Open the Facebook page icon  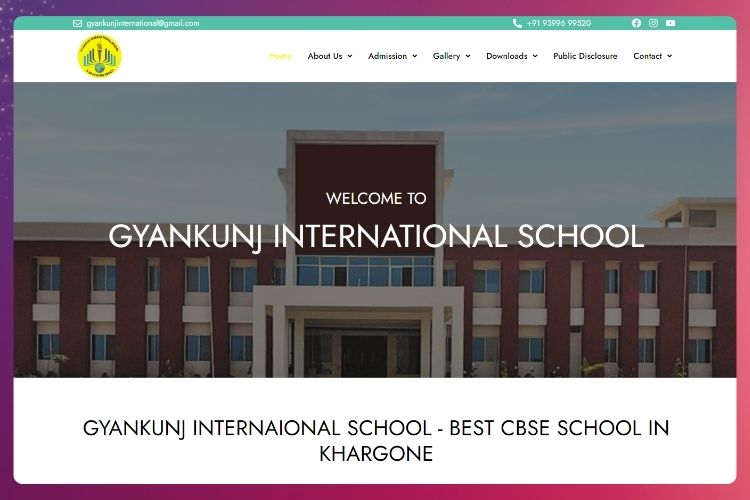pos(636,23)
